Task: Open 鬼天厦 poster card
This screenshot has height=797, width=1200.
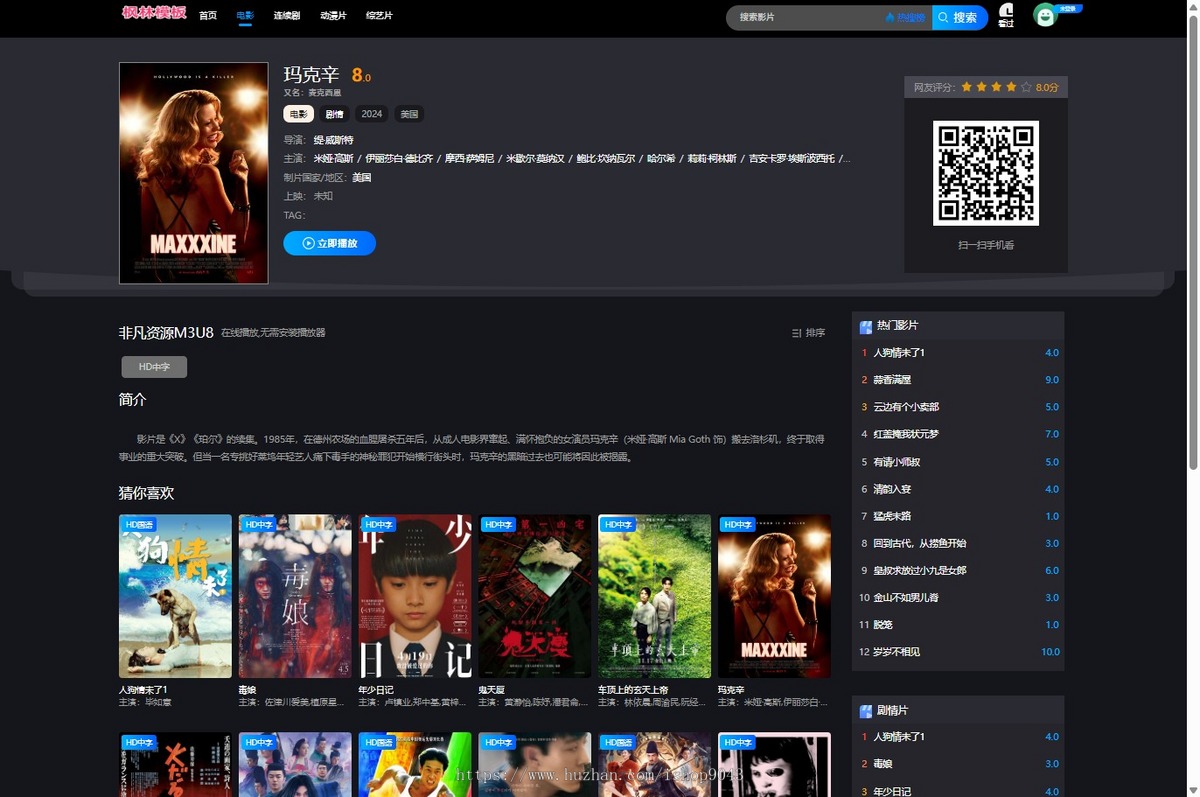Action: pyautogui.click(x=535, y=596)
